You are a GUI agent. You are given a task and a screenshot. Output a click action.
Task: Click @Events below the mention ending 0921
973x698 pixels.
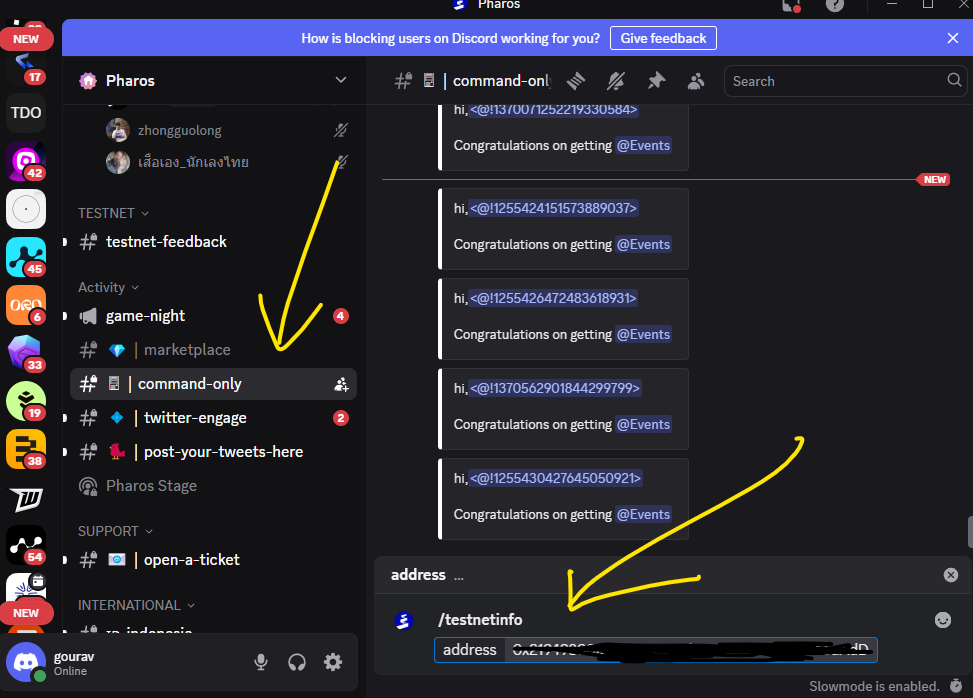point(643,514)
